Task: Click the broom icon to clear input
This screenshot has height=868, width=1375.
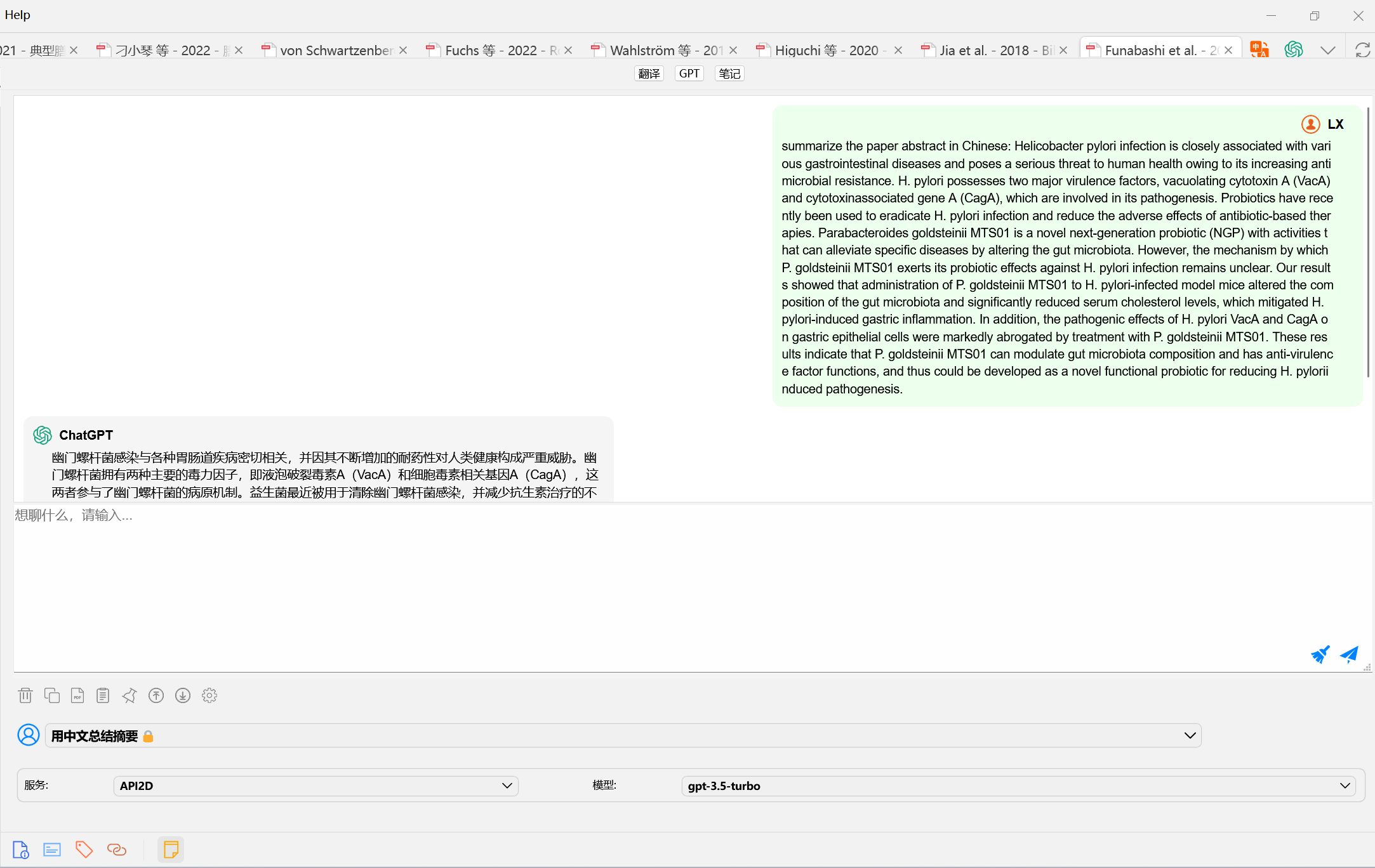Action: point(1320,654)
